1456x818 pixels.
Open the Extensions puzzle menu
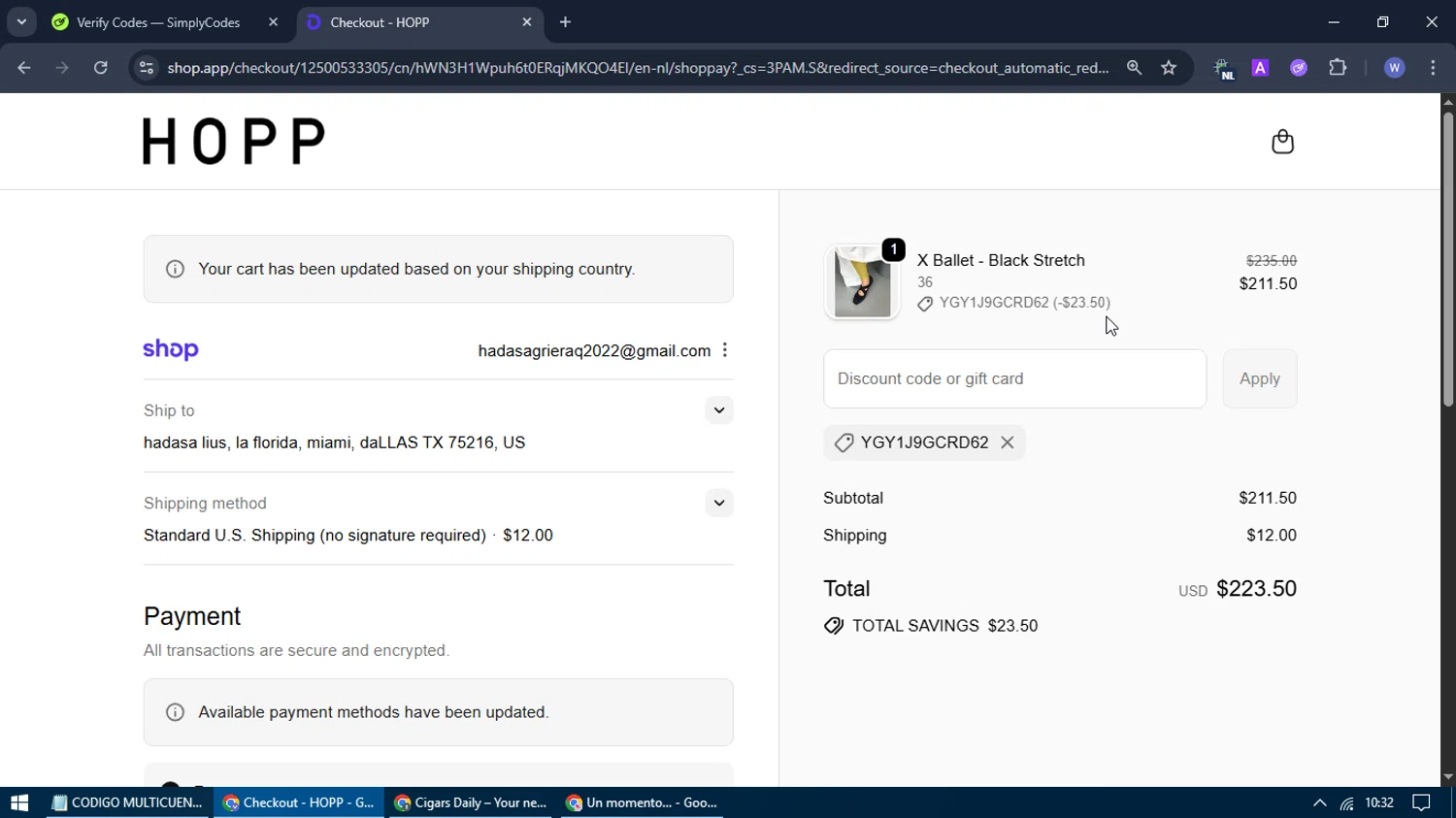[x=1338, y=68]
